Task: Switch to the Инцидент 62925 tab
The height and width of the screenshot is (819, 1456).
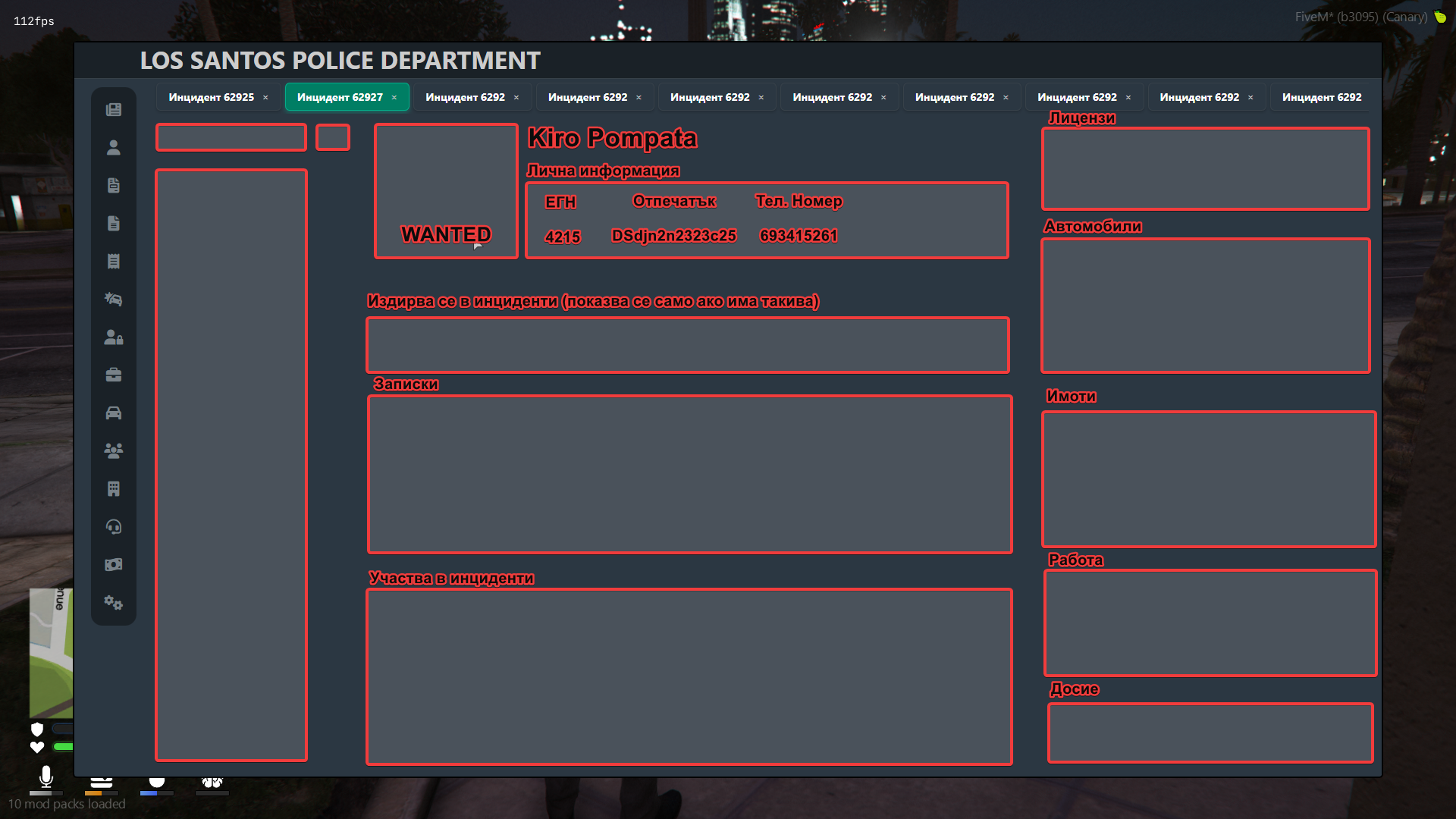Action: [x=211, y=97]
